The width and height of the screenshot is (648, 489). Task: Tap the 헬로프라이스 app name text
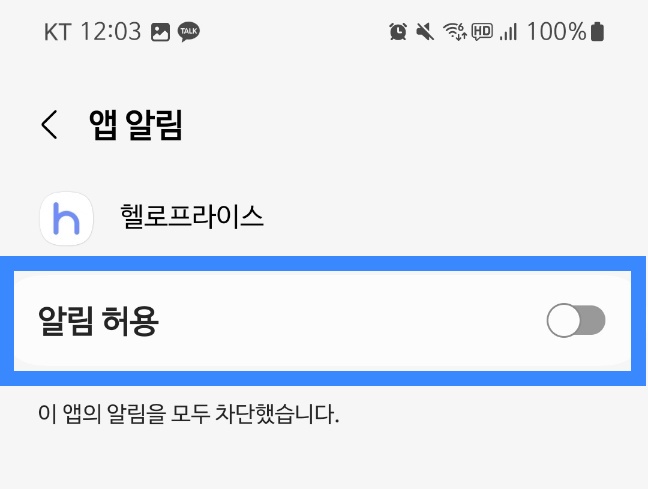click(x=191, y=217)
